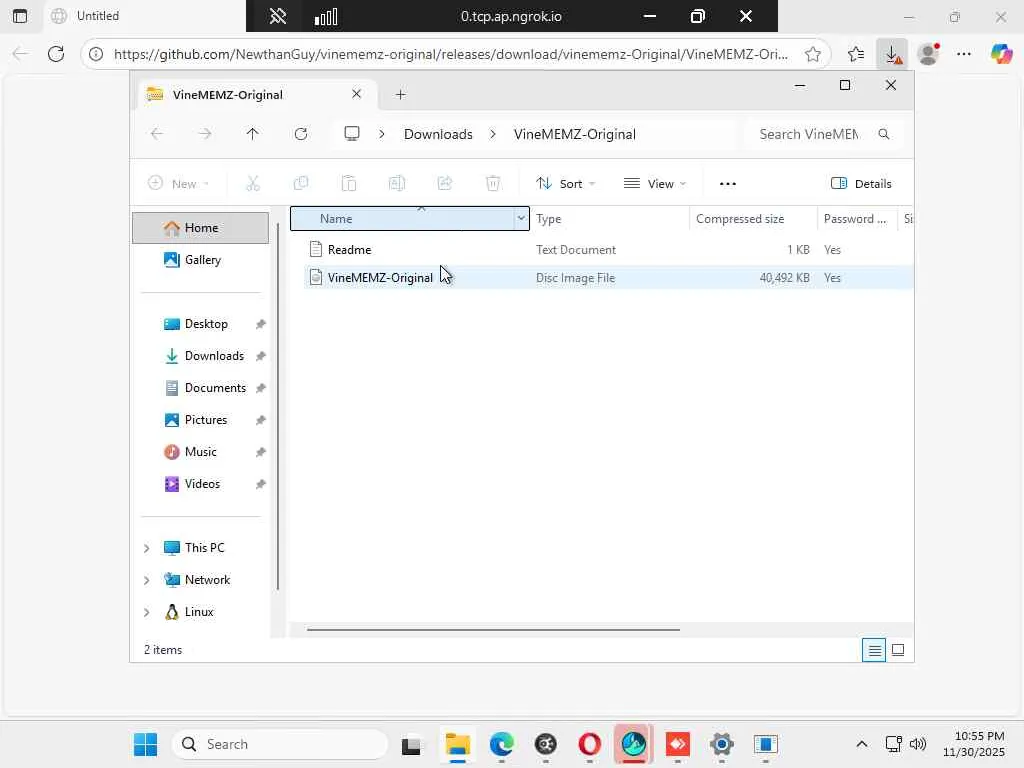Open the Copilot icon in browser
Viewport: 1024px width, 768px height.
[1001, 54]
